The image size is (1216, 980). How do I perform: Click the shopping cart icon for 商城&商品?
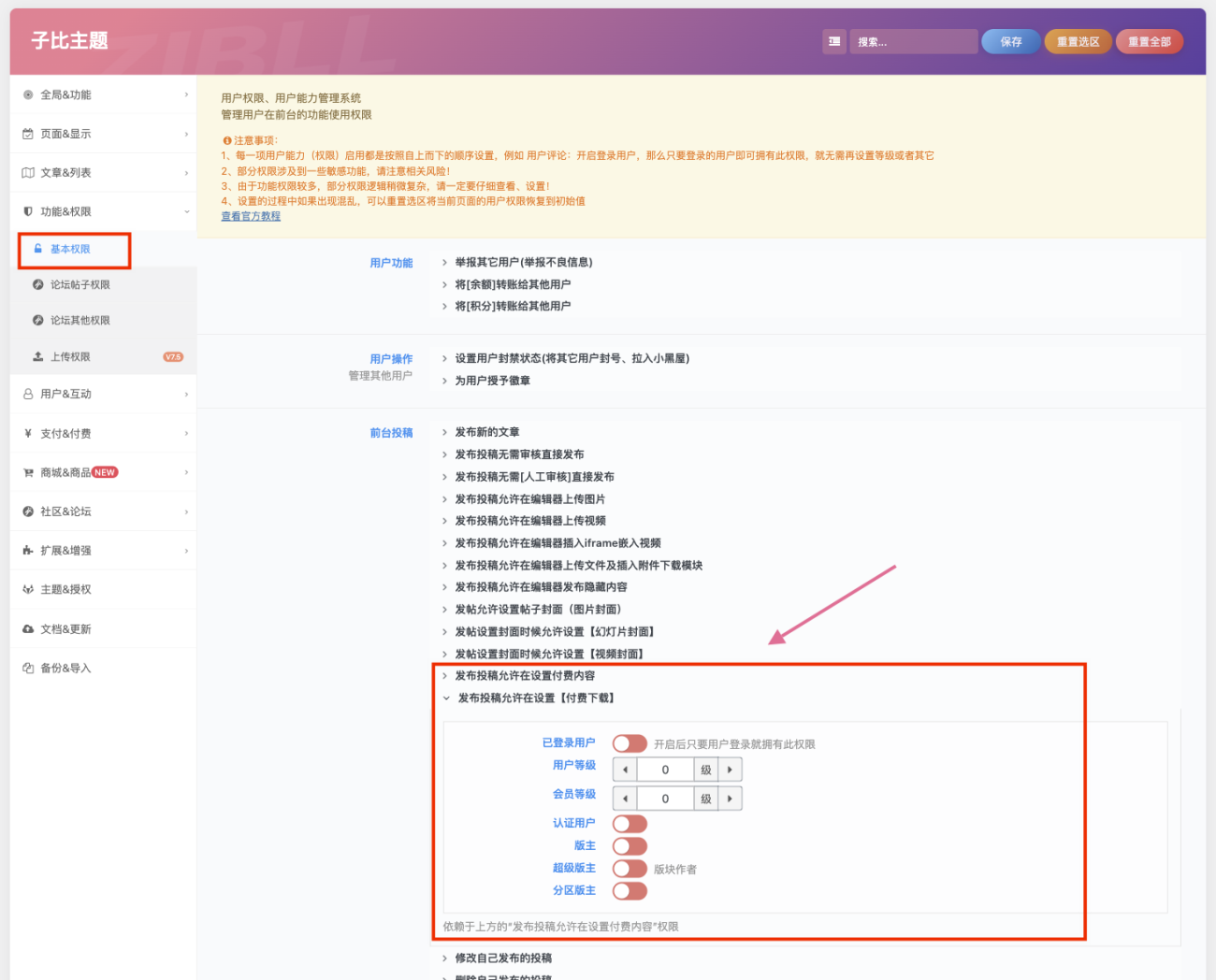click(26, 472)
